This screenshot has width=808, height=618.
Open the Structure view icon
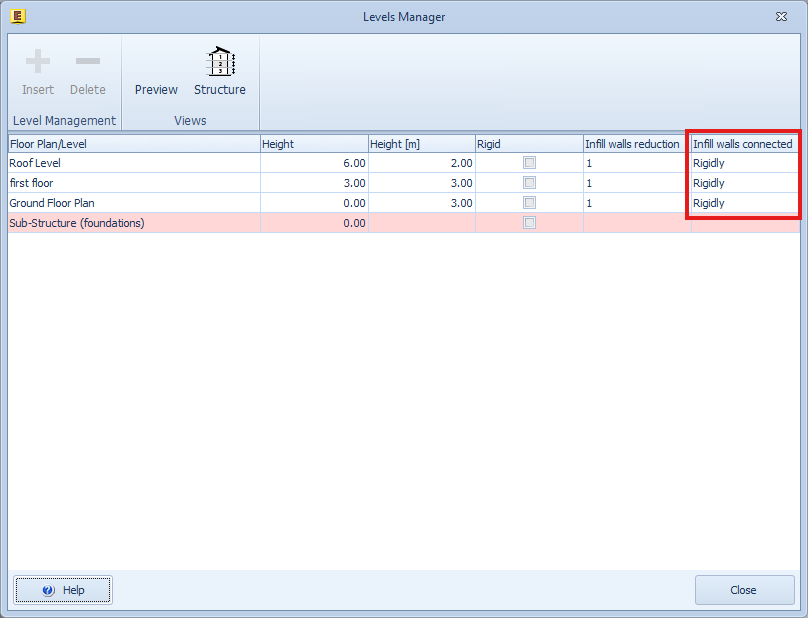click(220, 63)
